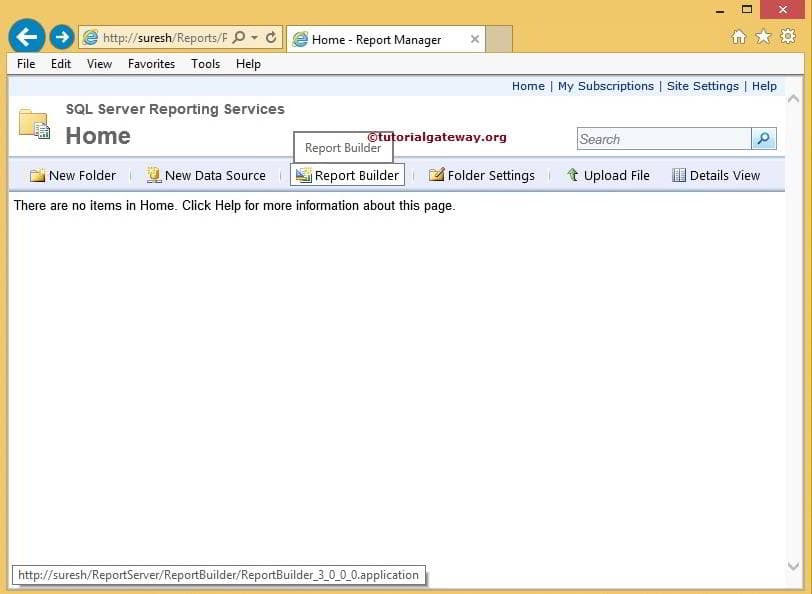The height and width of the screenshot is (594, 812).
Task: Open the Tools menu
Action: pos(205,63)
